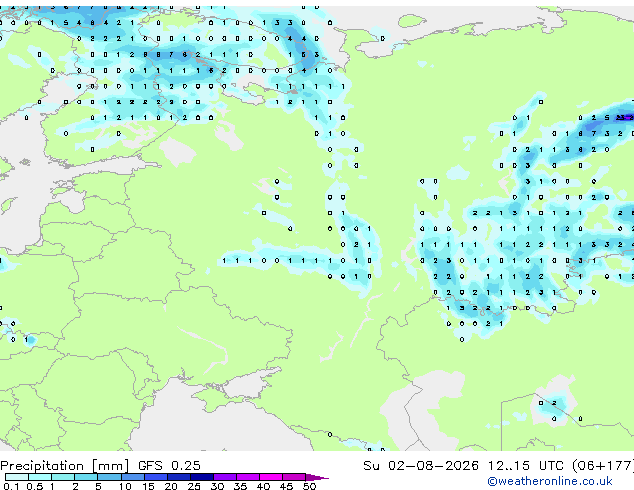Viewport: 634px width, 490px height.
Task: Click the '(06+177)' forecast run text
Action: [603, 466]
